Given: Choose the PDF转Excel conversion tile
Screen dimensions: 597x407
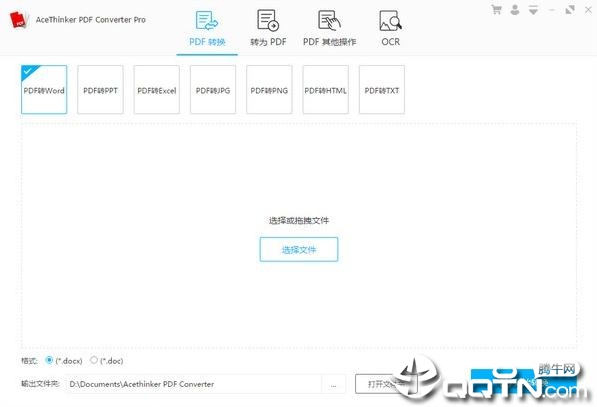Looking at the screenshot, I should coord(157,90).
